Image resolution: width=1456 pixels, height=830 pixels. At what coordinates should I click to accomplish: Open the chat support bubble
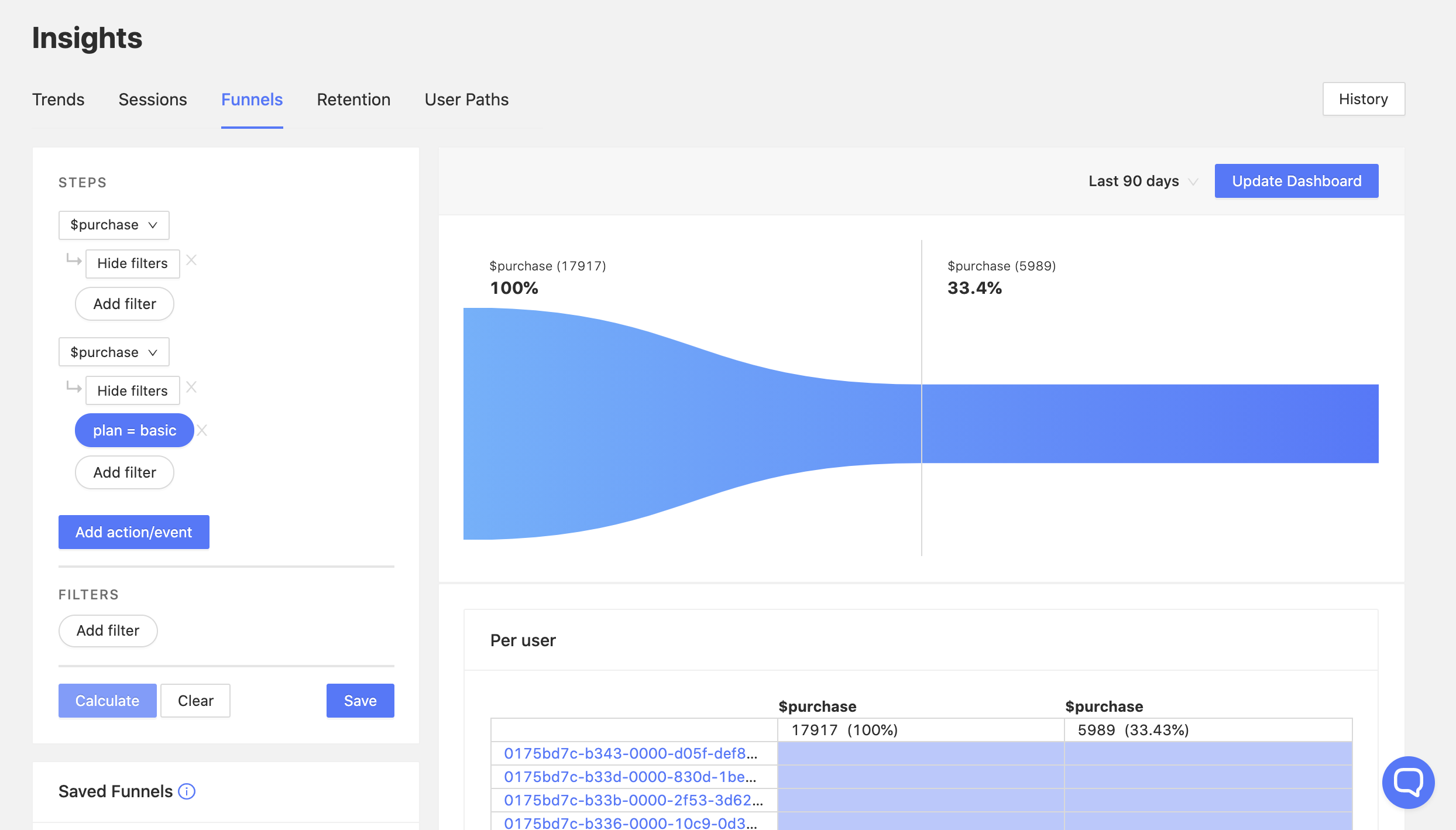click(x=1408, y=782)
